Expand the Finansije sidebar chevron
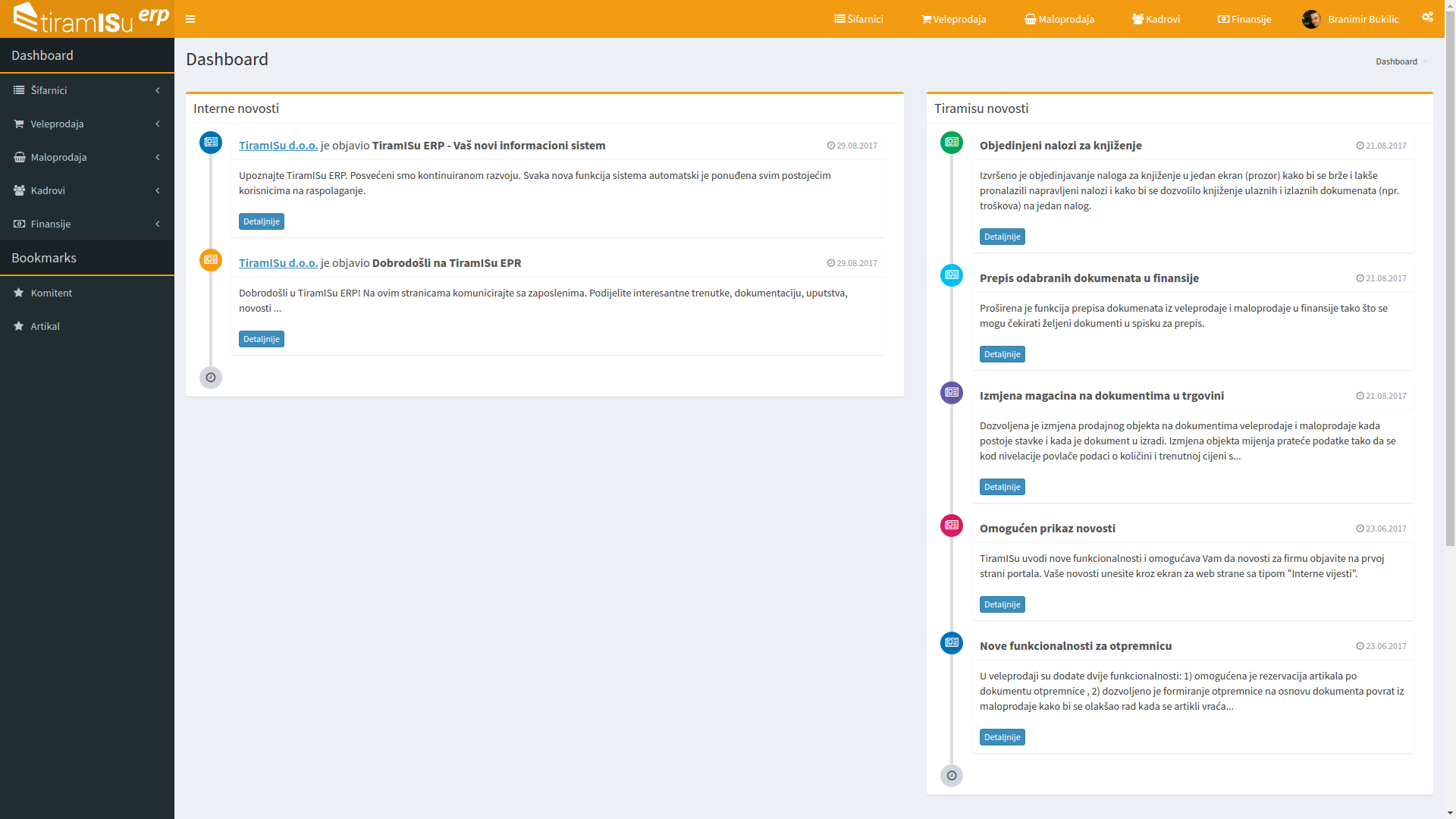1456x819 pixels. (x=158, y=224)
